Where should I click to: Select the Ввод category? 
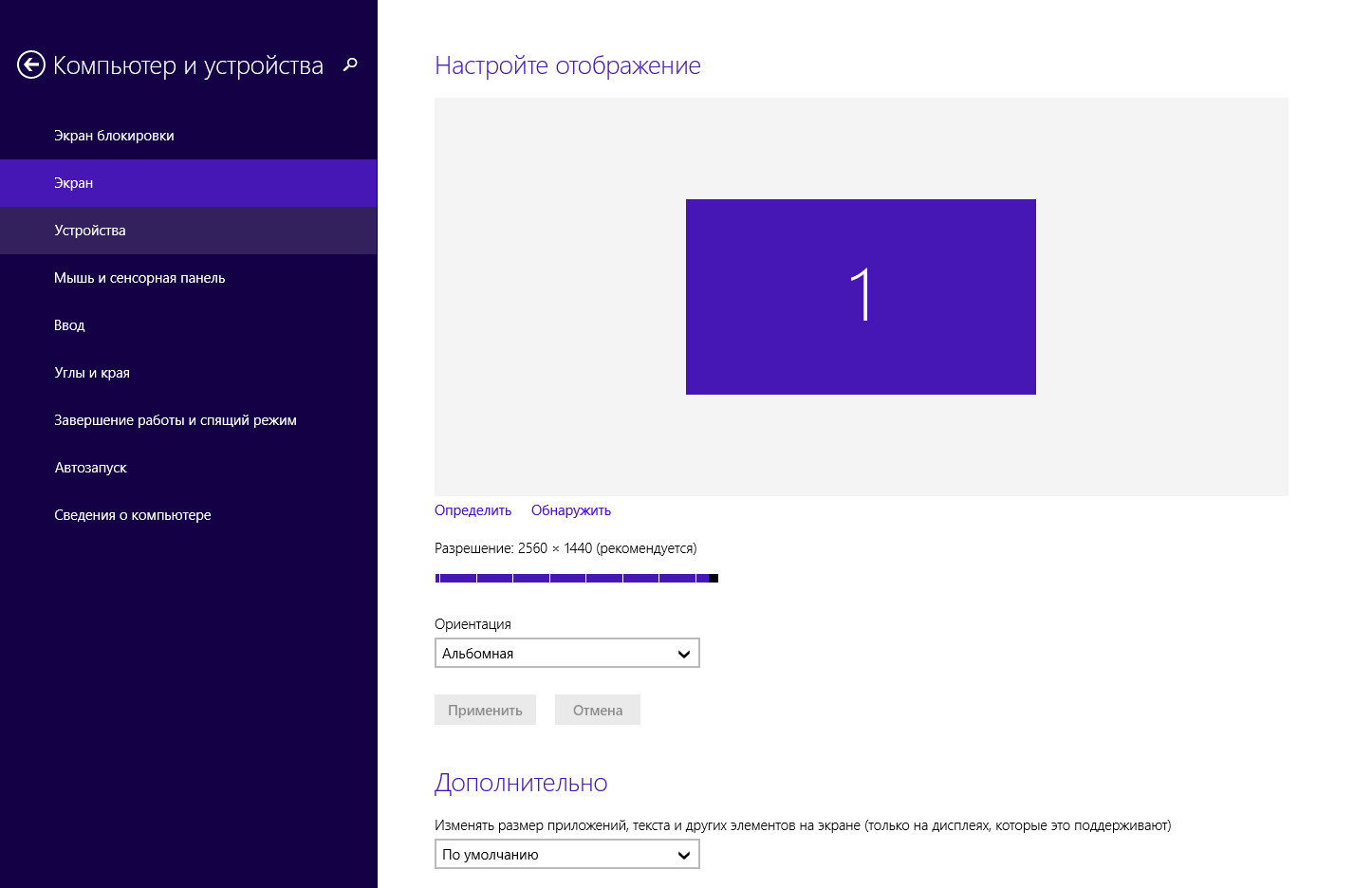(69, 325)
